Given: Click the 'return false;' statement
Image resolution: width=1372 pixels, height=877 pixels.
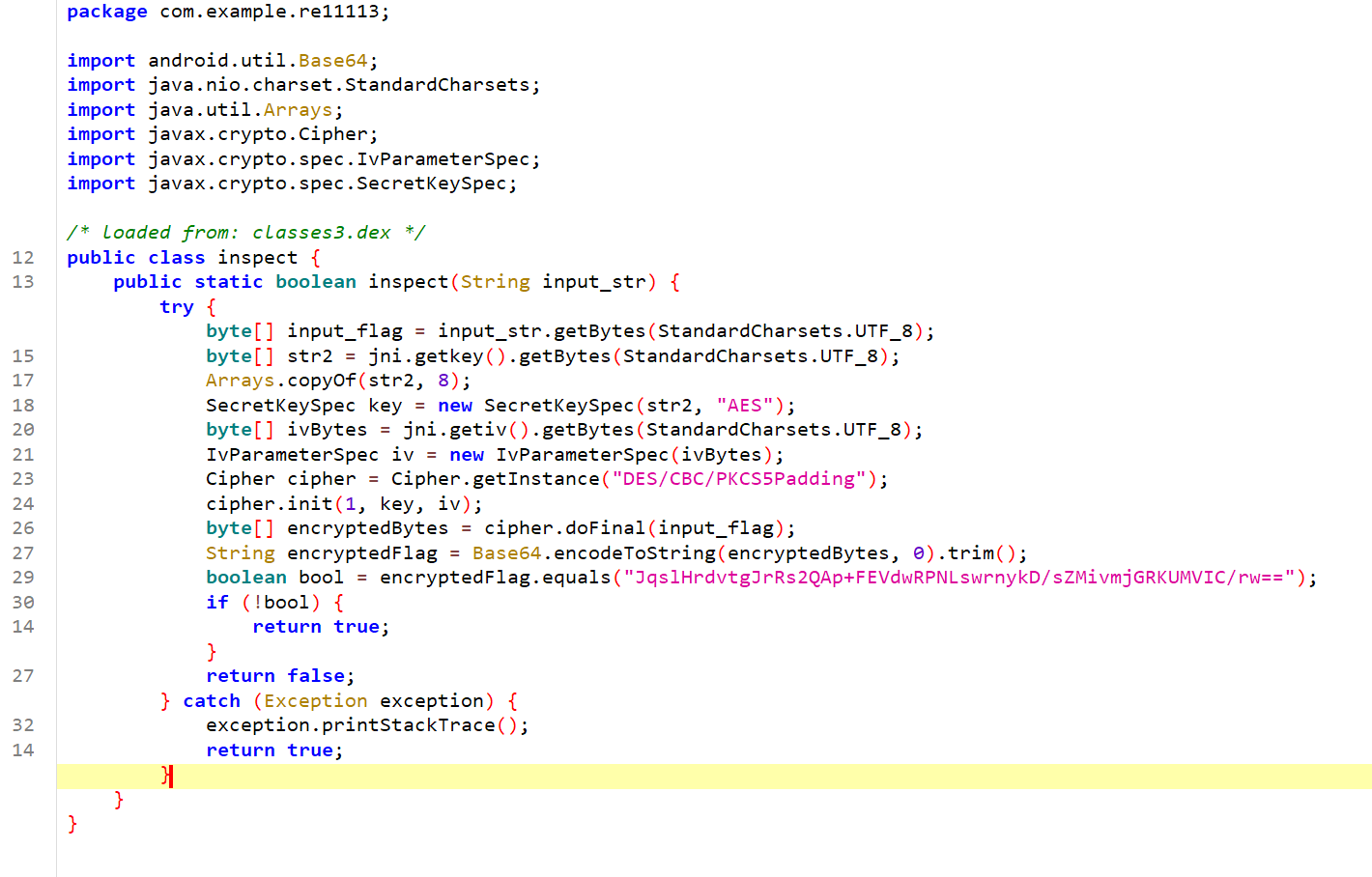Looking at the screenshot, I should pos(280,676).
